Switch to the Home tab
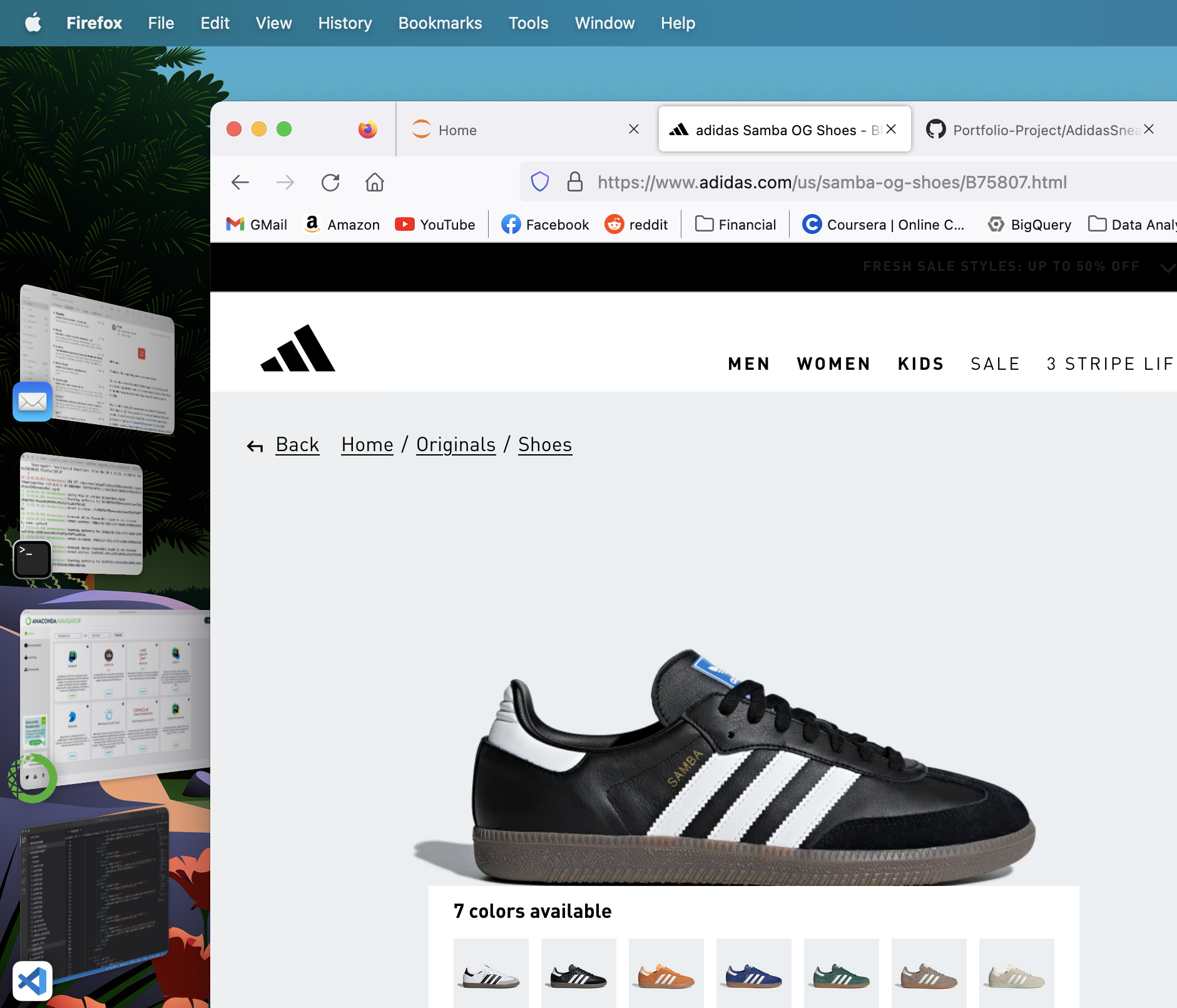The width and height of the screenshot is (1177, 1008). click(x=513, y=130)
